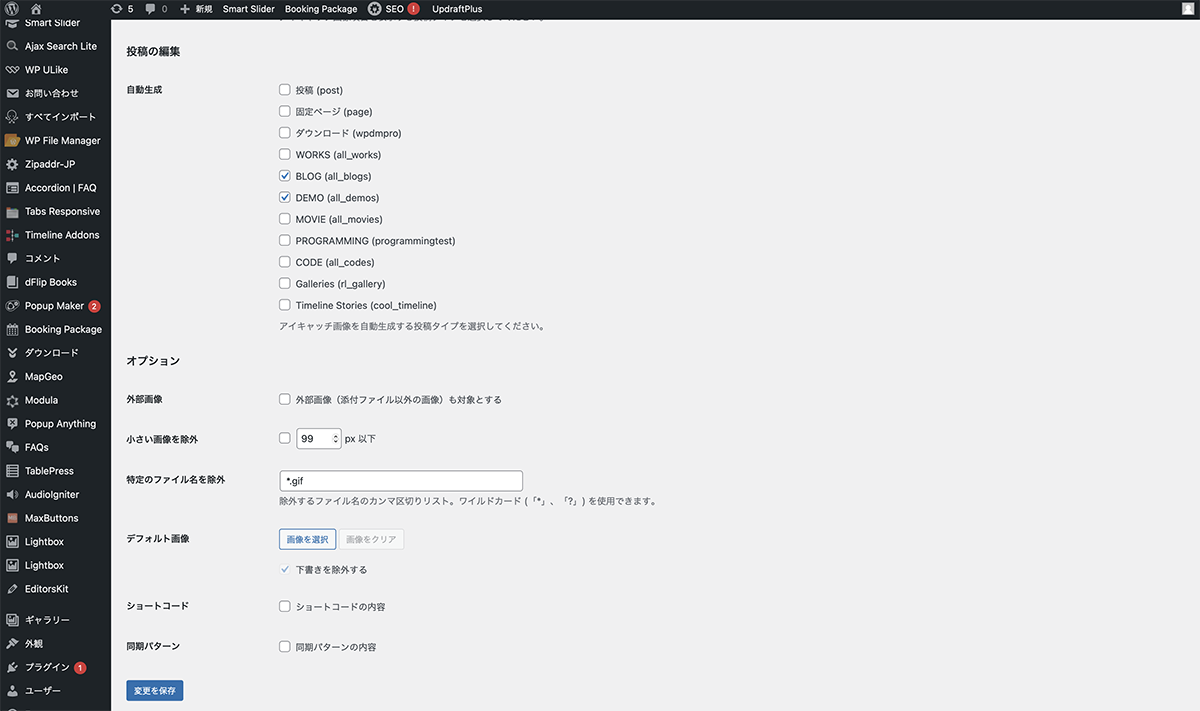Uncheck the BLOG (all_blogs) checkbox
The width and height of the screenshot is (1200, 711).
(285, 176)
